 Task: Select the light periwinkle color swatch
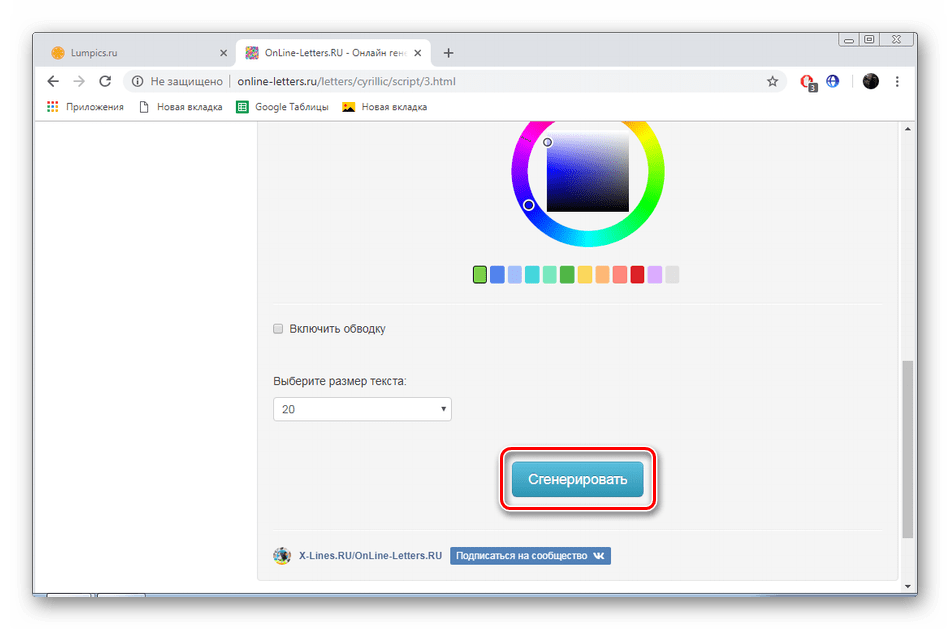coord(514,275)
